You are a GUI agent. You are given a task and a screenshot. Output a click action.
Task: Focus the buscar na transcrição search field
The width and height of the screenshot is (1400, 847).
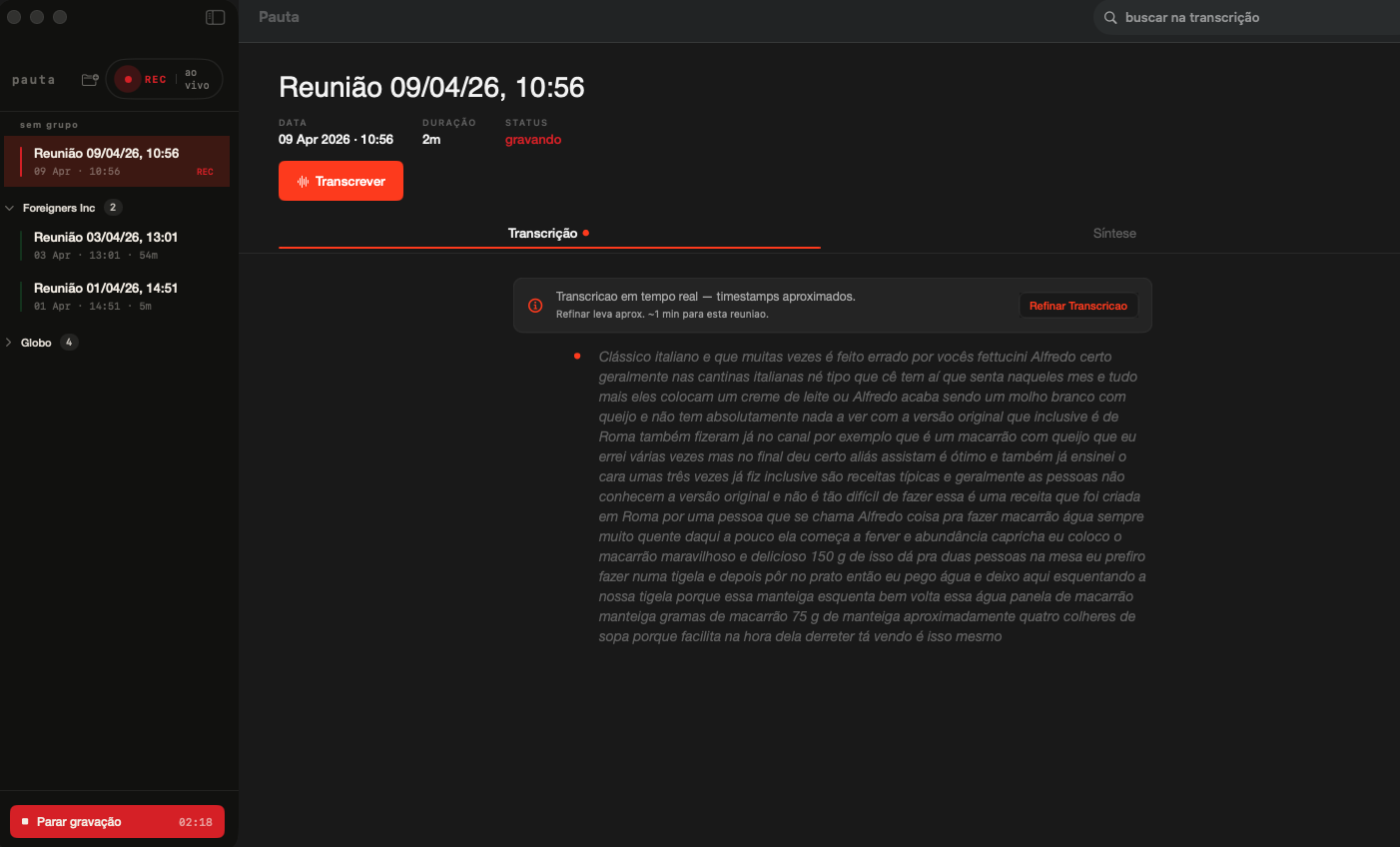pos(1248,18)
